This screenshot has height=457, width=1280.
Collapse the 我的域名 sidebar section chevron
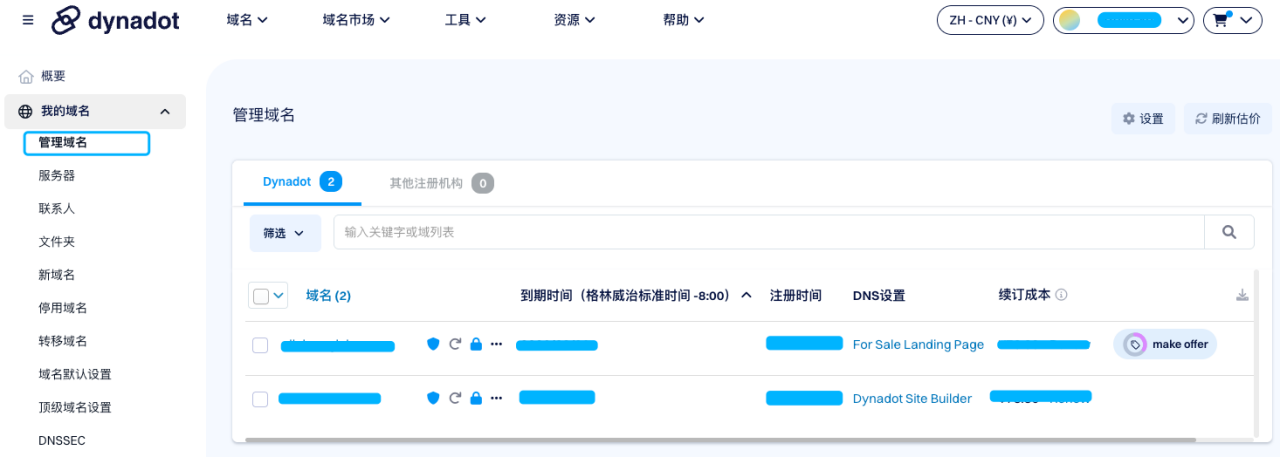click(165, 111)
